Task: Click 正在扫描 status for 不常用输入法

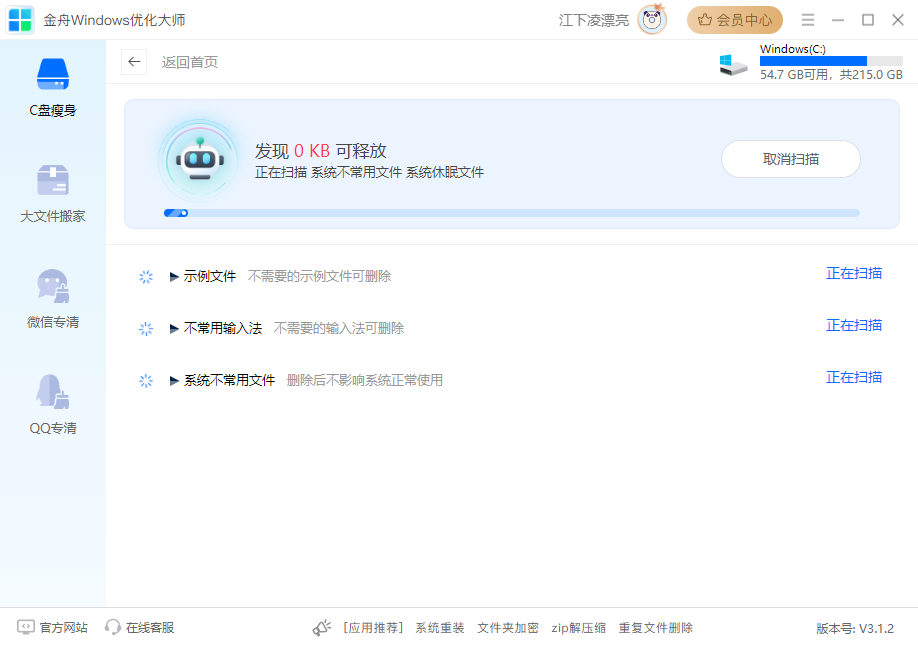Action: tap(854, 326)
